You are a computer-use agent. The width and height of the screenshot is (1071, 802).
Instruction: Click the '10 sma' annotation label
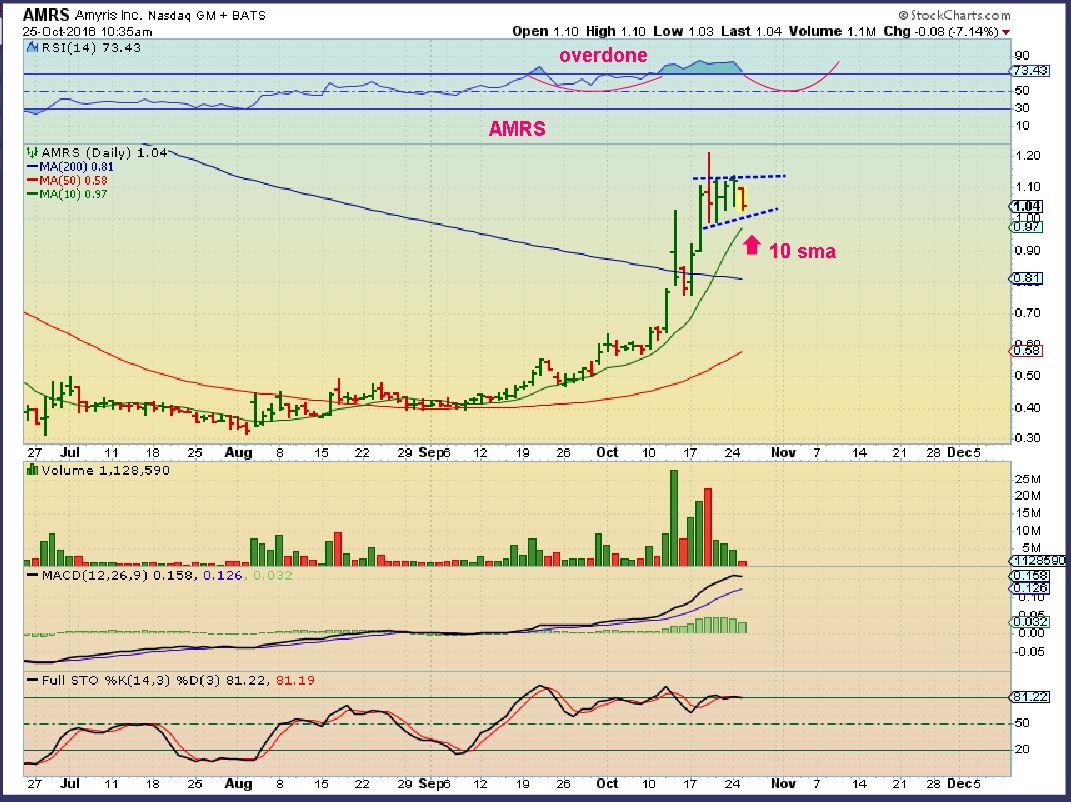pyautogui.click(x=803, y=252)
